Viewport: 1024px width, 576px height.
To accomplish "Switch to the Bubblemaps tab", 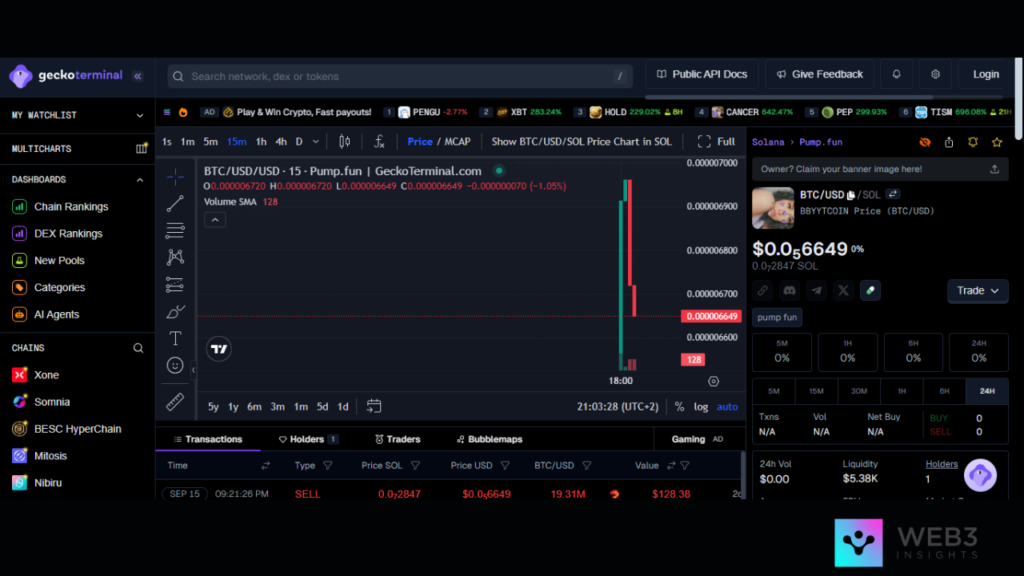I will 489,440.
